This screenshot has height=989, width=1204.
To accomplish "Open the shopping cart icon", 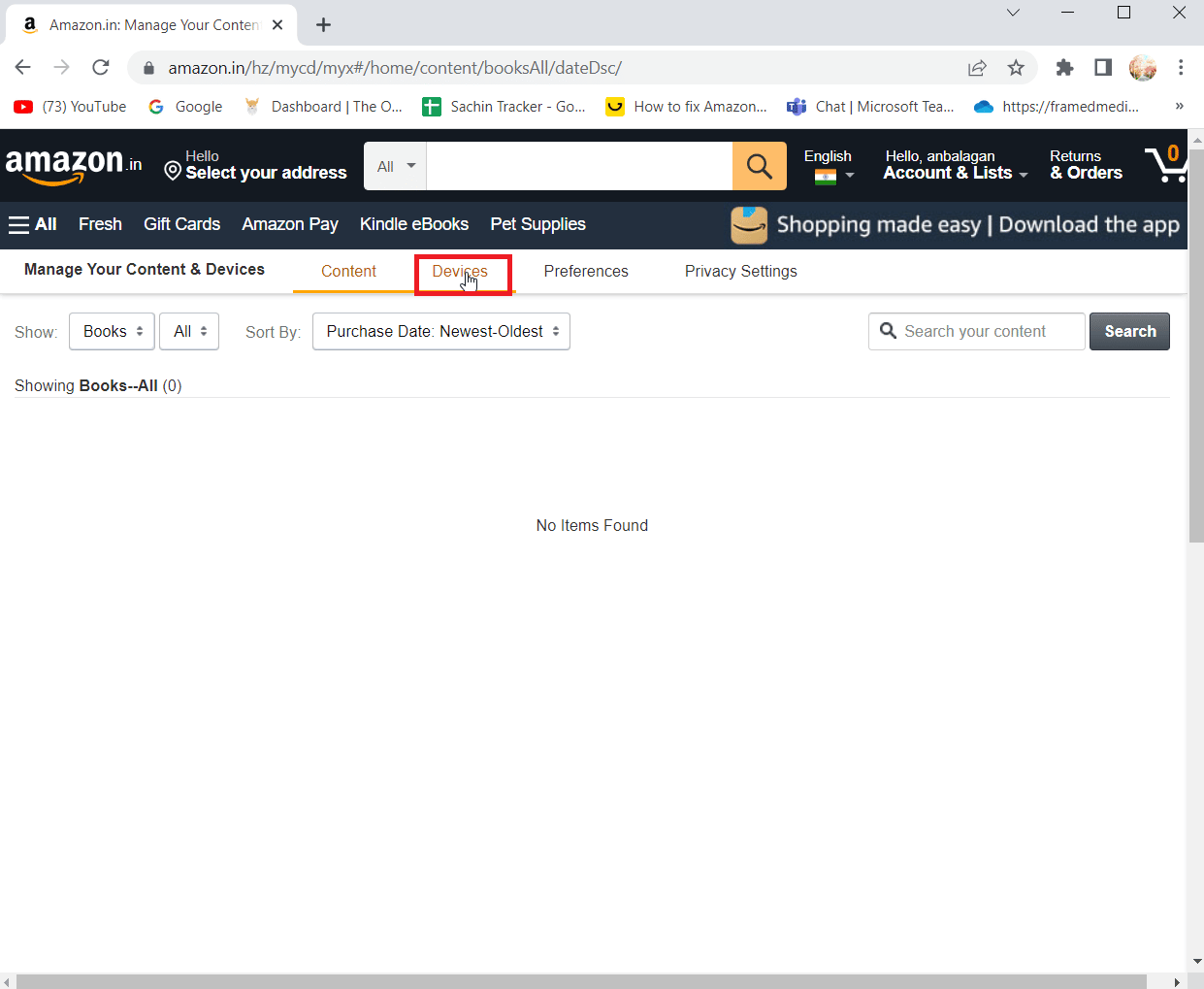I will click(1165, 164).
